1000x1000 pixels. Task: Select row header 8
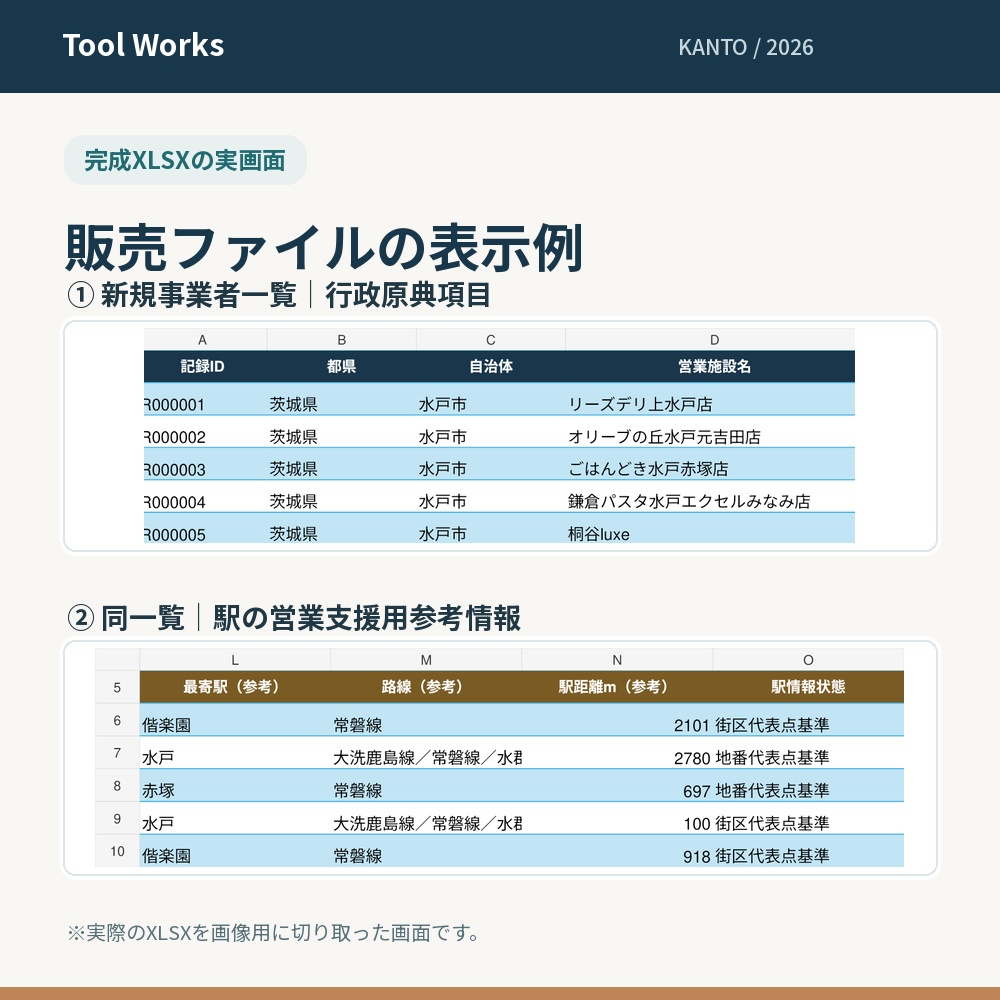[117, 786]
